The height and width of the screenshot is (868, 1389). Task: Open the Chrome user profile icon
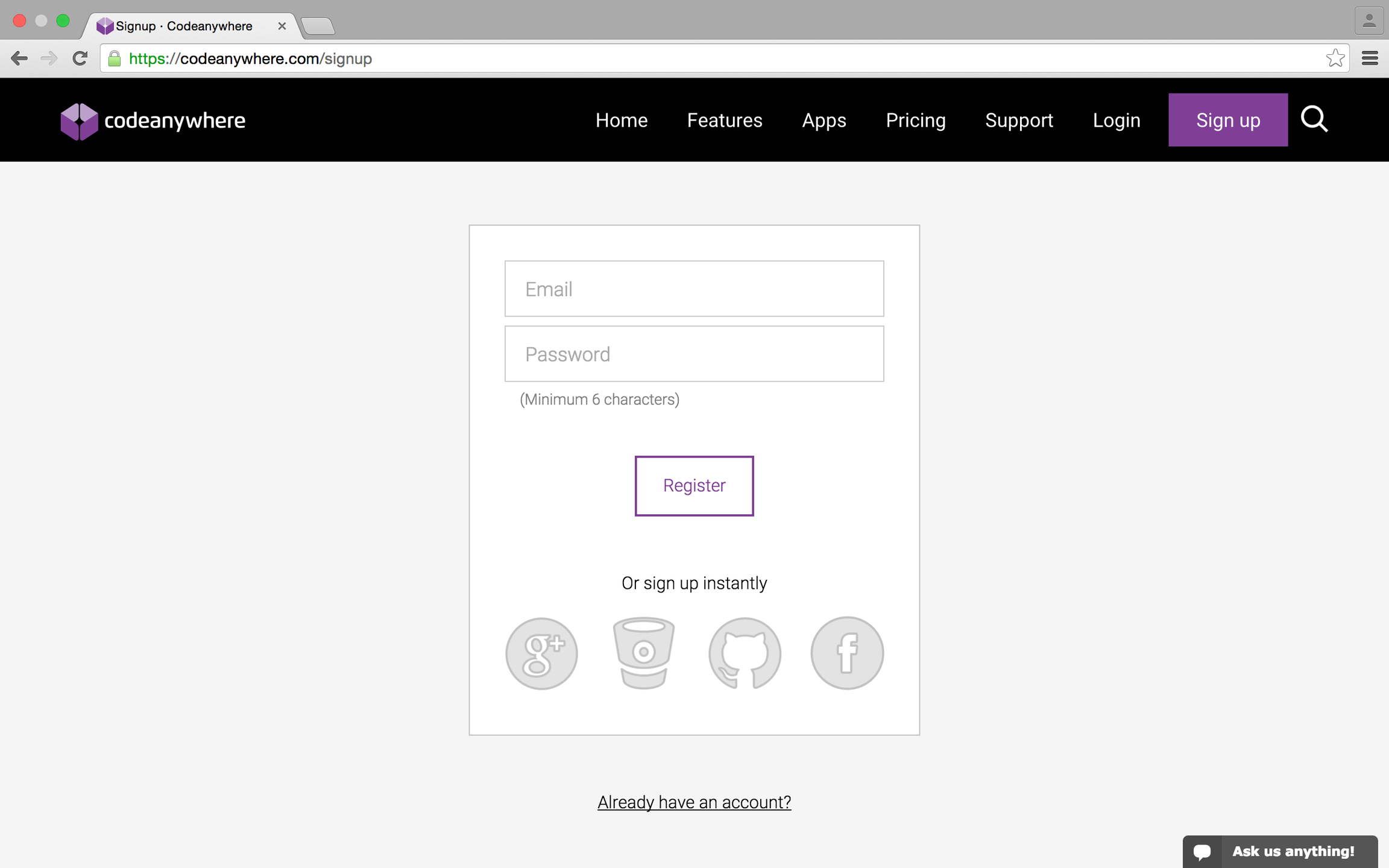coord(1369,21)
